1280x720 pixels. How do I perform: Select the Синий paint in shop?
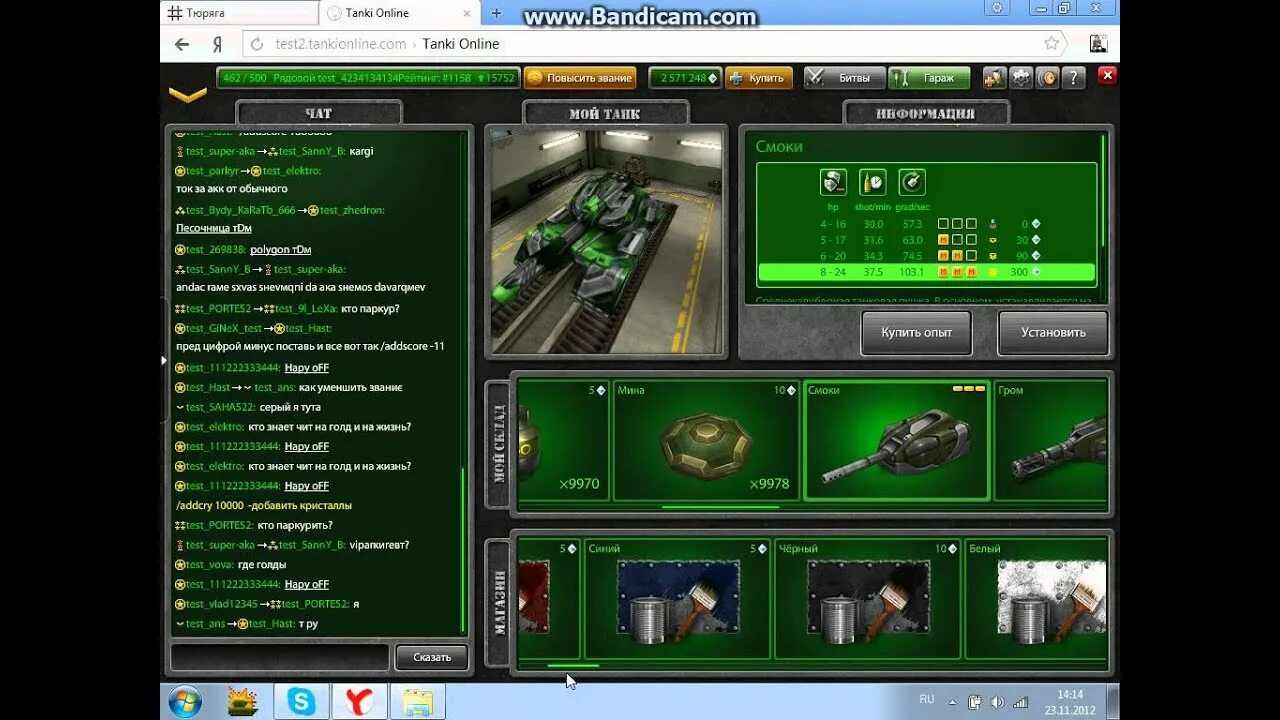[676, 600]
